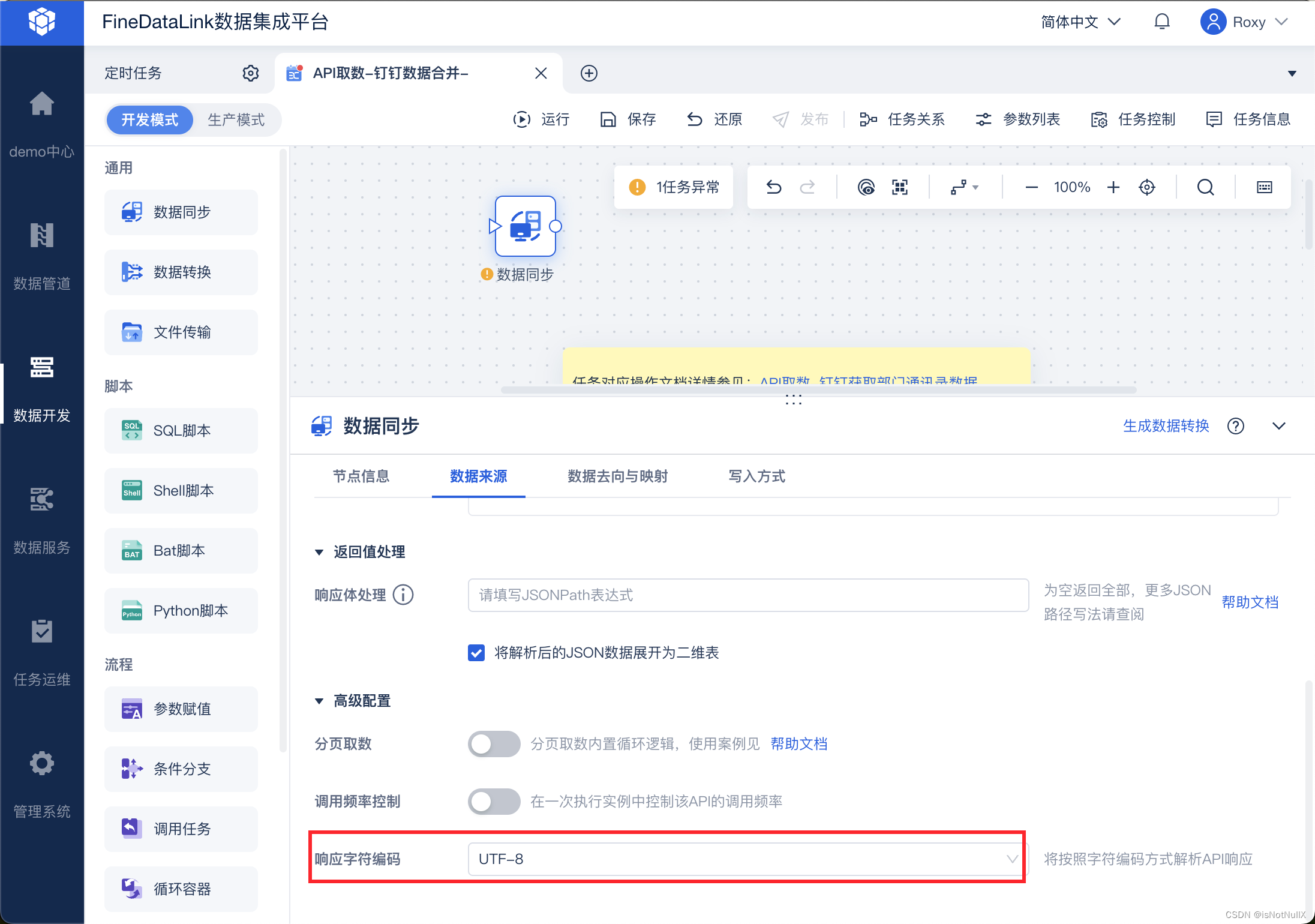
Task: Click the undo arrow in canvas toolbar
Action: pos(774,187)
